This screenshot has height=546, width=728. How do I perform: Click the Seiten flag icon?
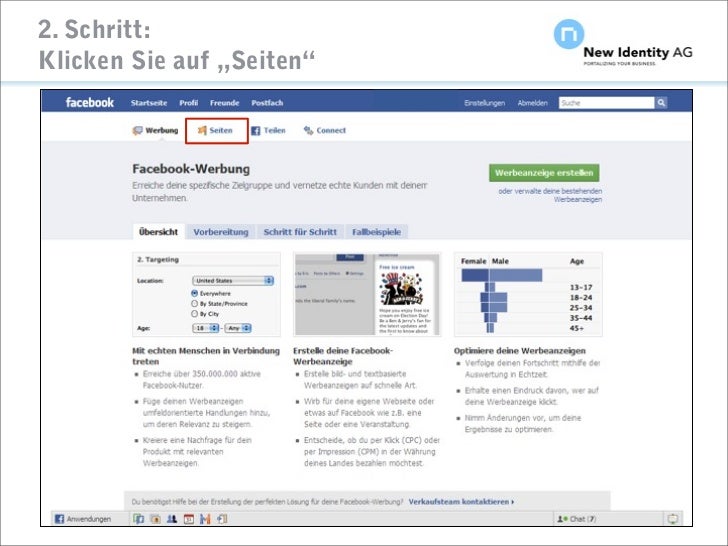(202, 130)
